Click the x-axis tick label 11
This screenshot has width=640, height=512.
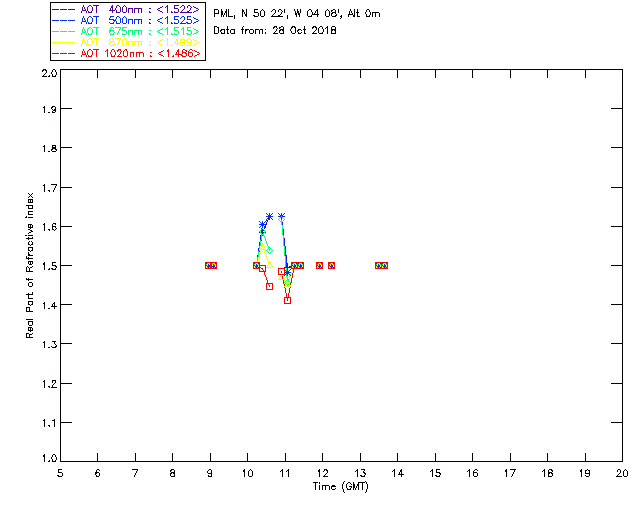click(285, 473)
